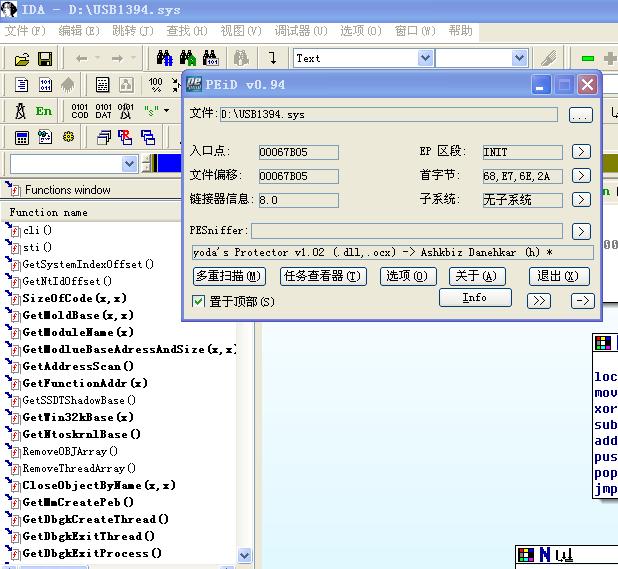The image size is (618, 569).
Task: Open the 文件 (F) menu
Action: coord(25,31)
